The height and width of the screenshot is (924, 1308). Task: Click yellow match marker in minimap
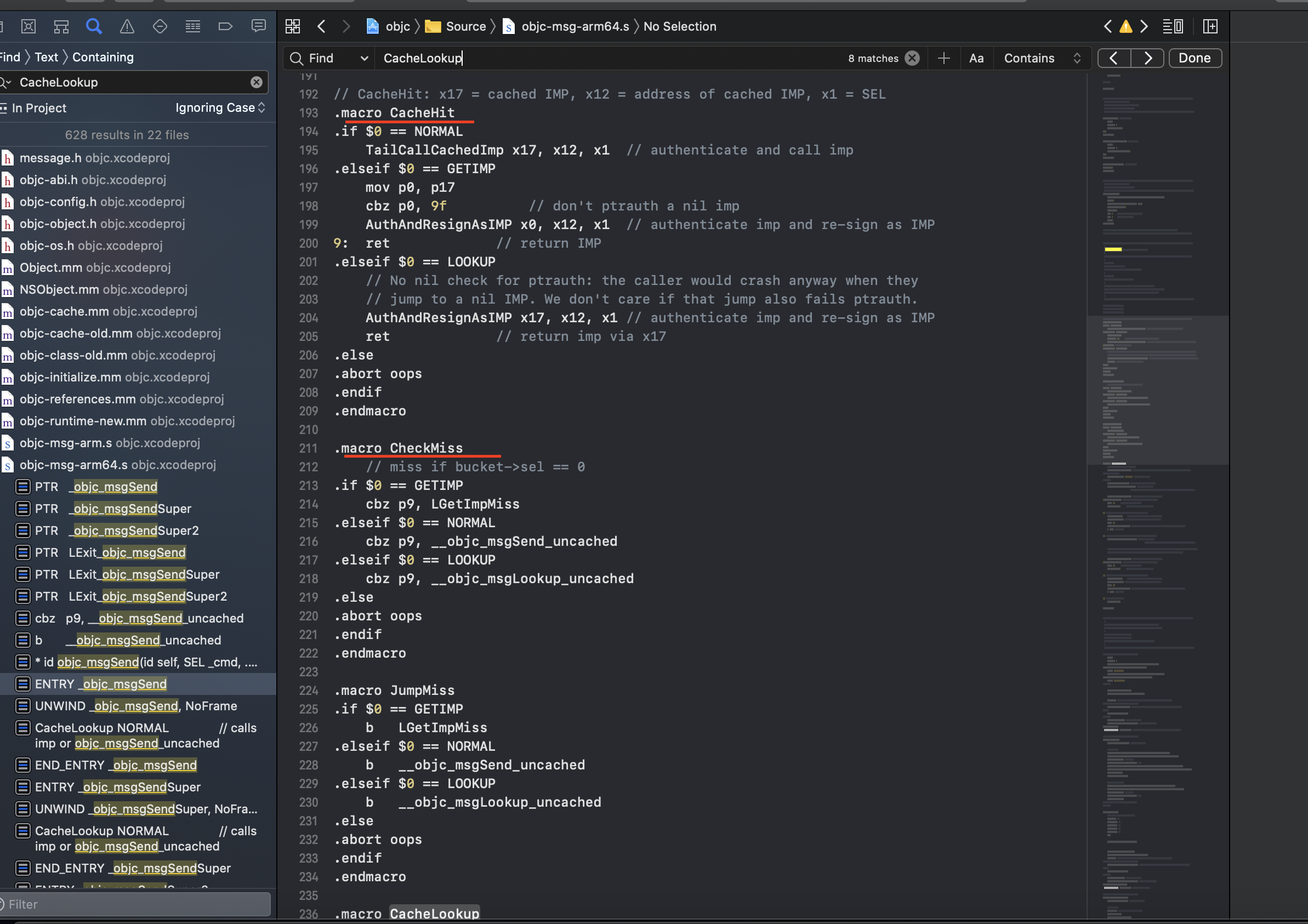coord(1113,249)
